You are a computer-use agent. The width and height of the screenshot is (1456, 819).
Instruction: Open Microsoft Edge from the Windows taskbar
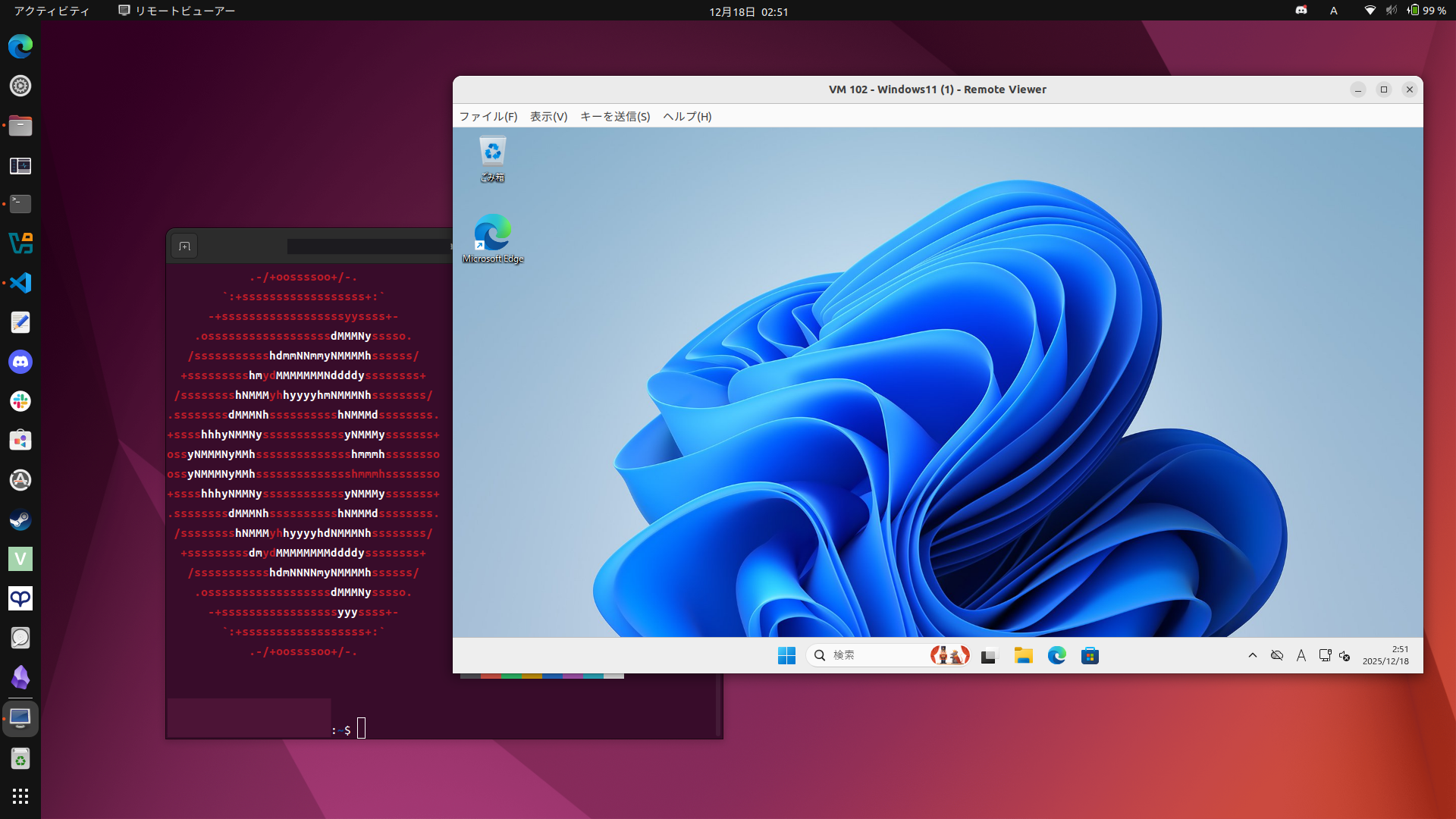pyautogui.click(x=1057, y=654)
